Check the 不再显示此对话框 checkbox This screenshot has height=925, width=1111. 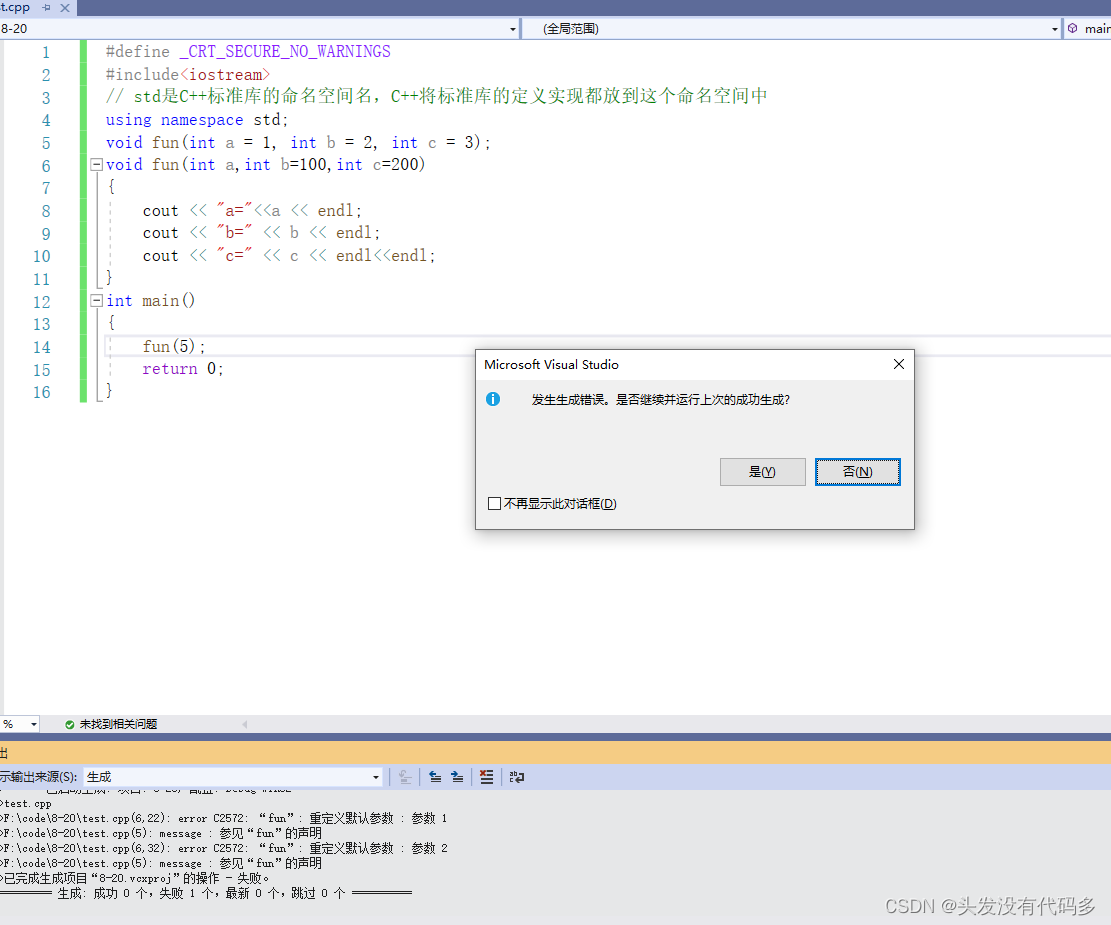[x=494, y=503]
